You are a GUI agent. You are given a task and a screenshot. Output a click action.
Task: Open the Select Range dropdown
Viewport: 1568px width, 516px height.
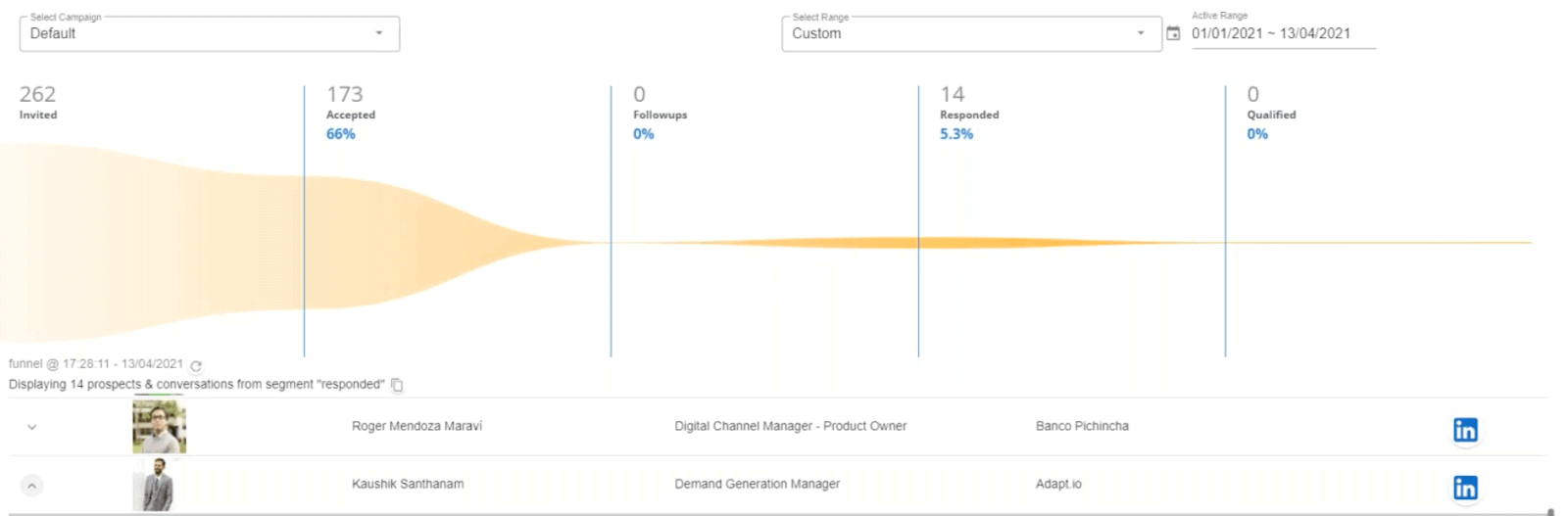tap(970, 33)
